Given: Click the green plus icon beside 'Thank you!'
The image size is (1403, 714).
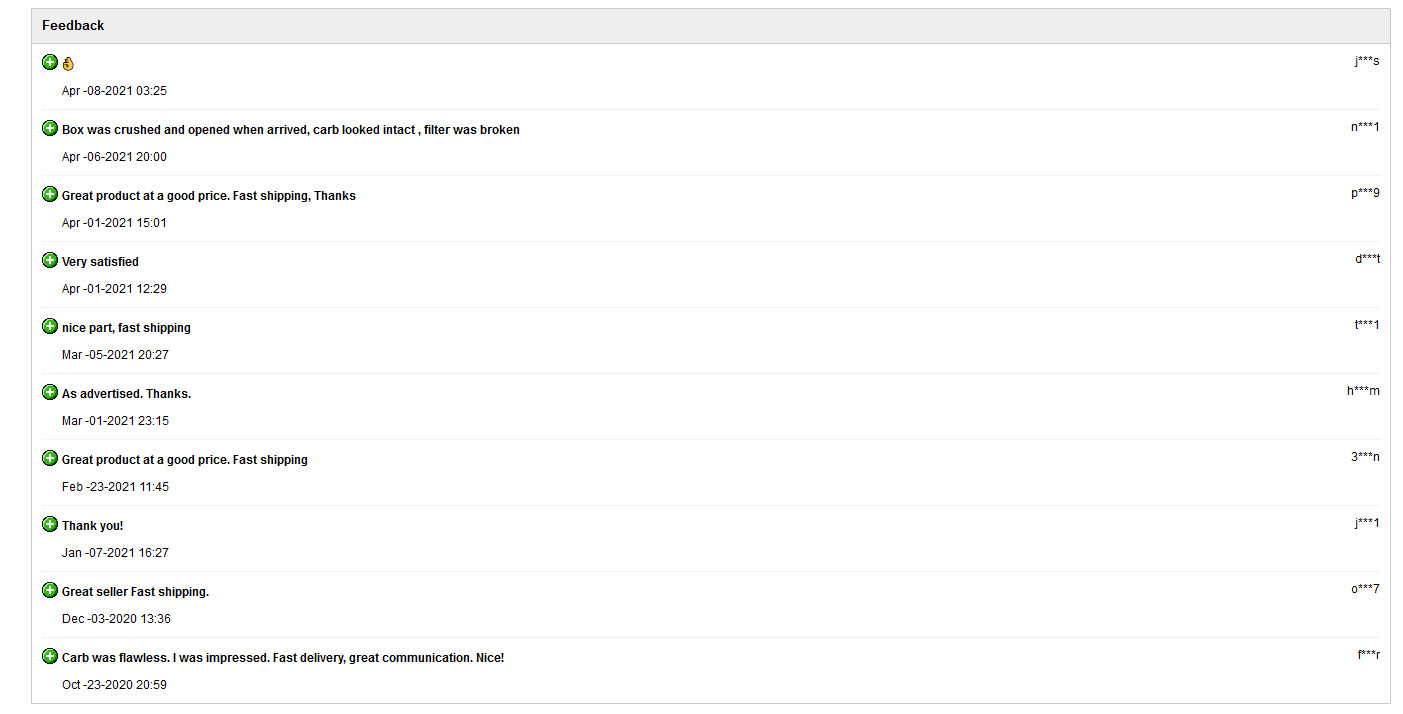Looking at the screenshot, I should click(50, 524).
